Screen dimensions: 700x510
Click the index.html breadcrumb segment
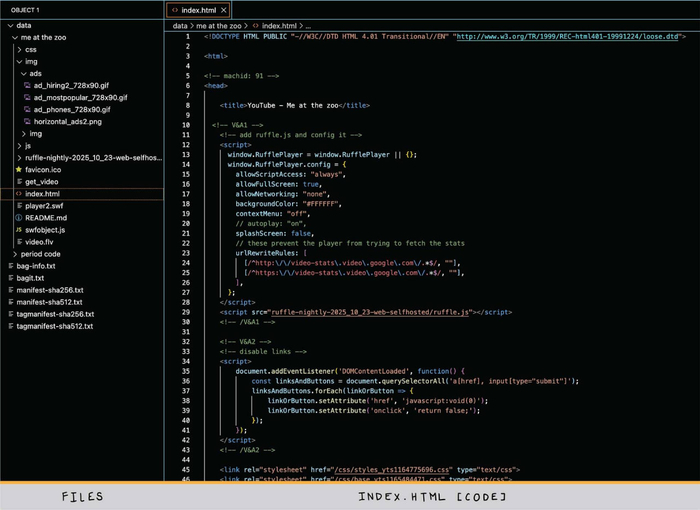(279, 26)
